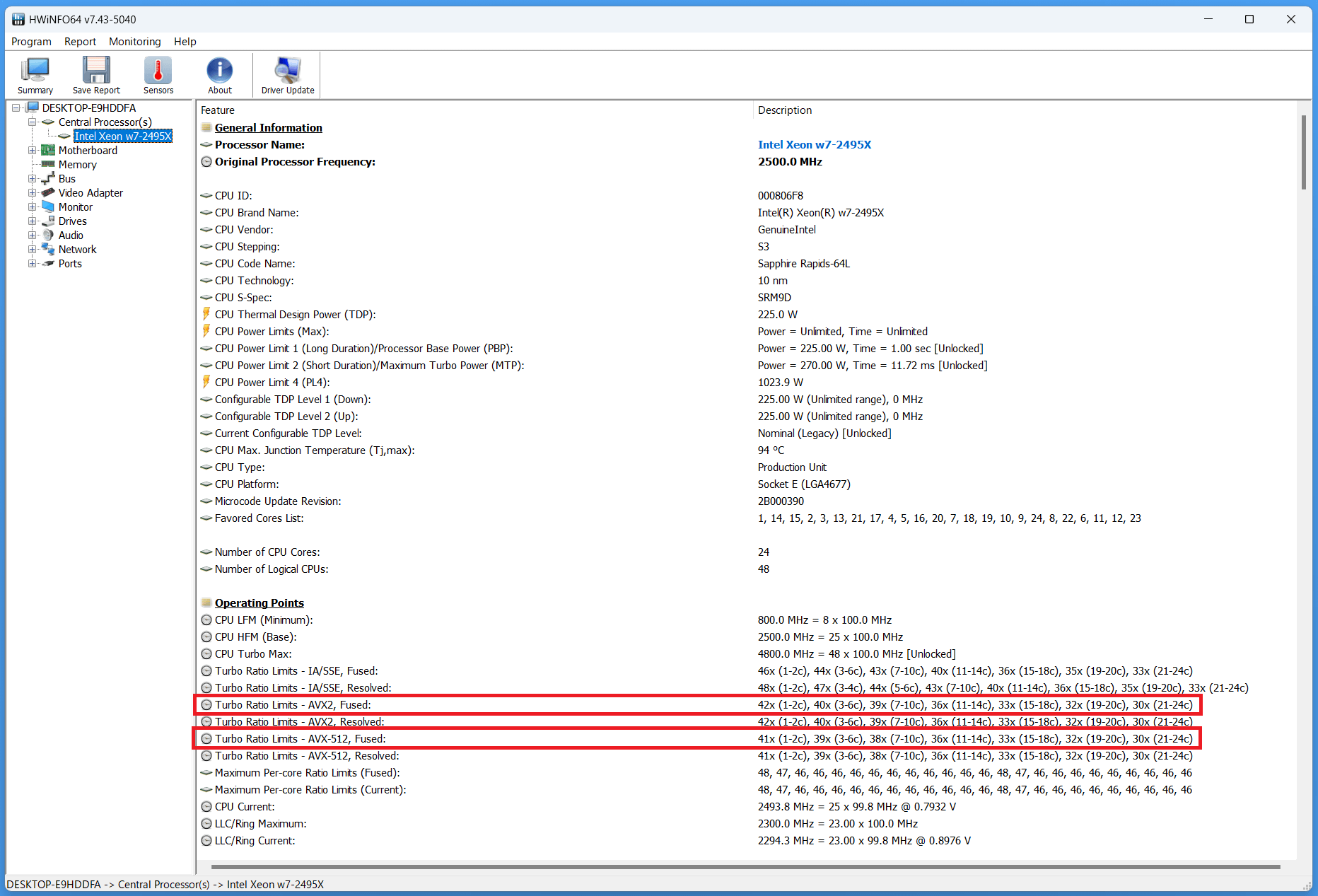Select the CPU Current frequency row
The width and height of the screenshot is (1318, 896).
[747, 806]
